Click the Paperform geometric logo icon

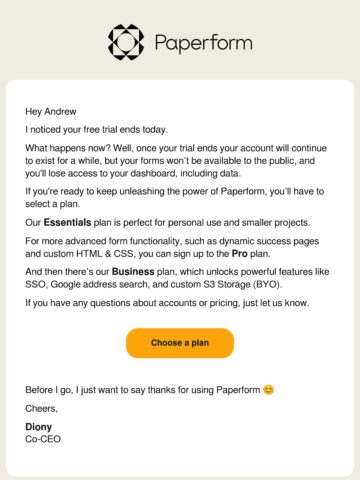coord(126,42)
